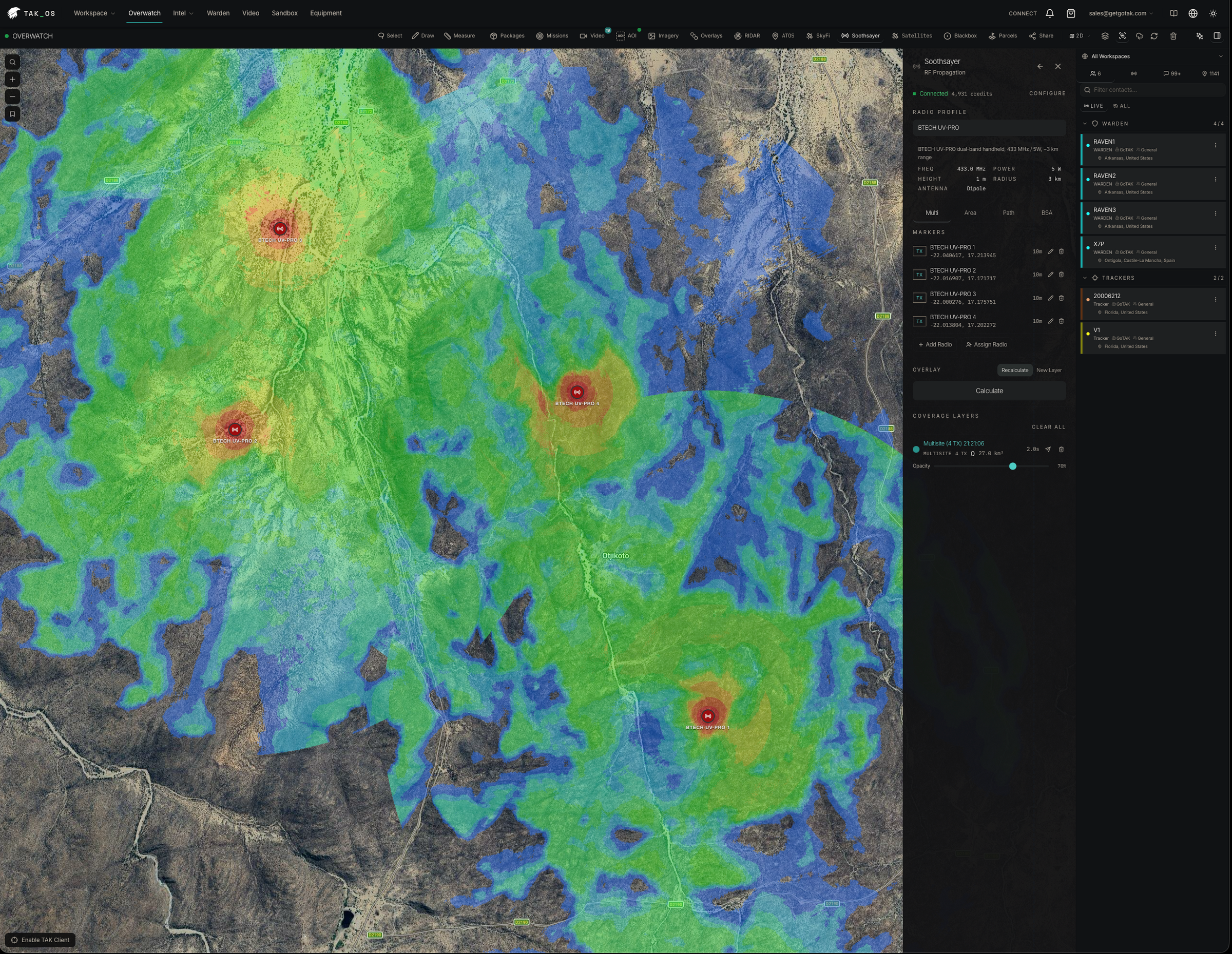Click the scan-frame focus icon in toolbar
1232x954 pixels.
[1123, 35]
